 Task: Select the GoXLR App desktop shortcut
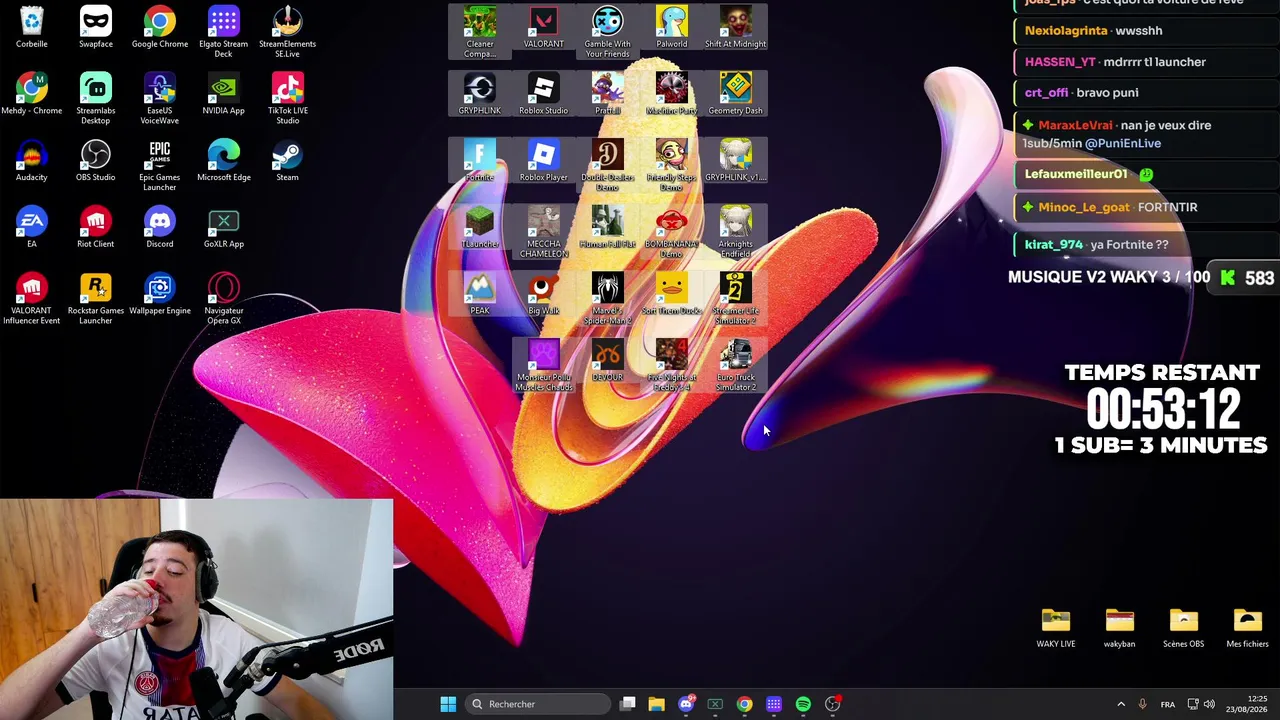tap(224, 228)
